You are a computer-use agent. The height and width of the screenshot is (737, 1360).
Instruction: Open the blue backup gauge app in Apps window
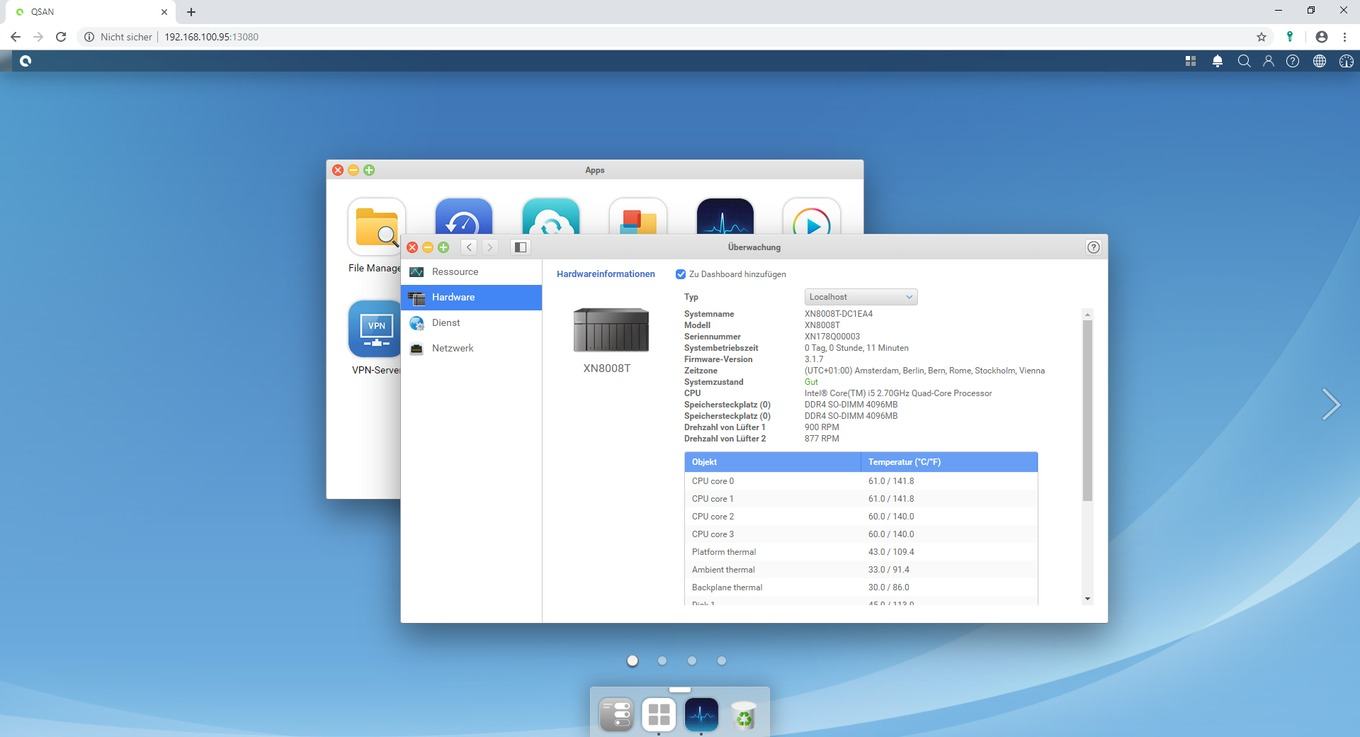coord(464,215)
